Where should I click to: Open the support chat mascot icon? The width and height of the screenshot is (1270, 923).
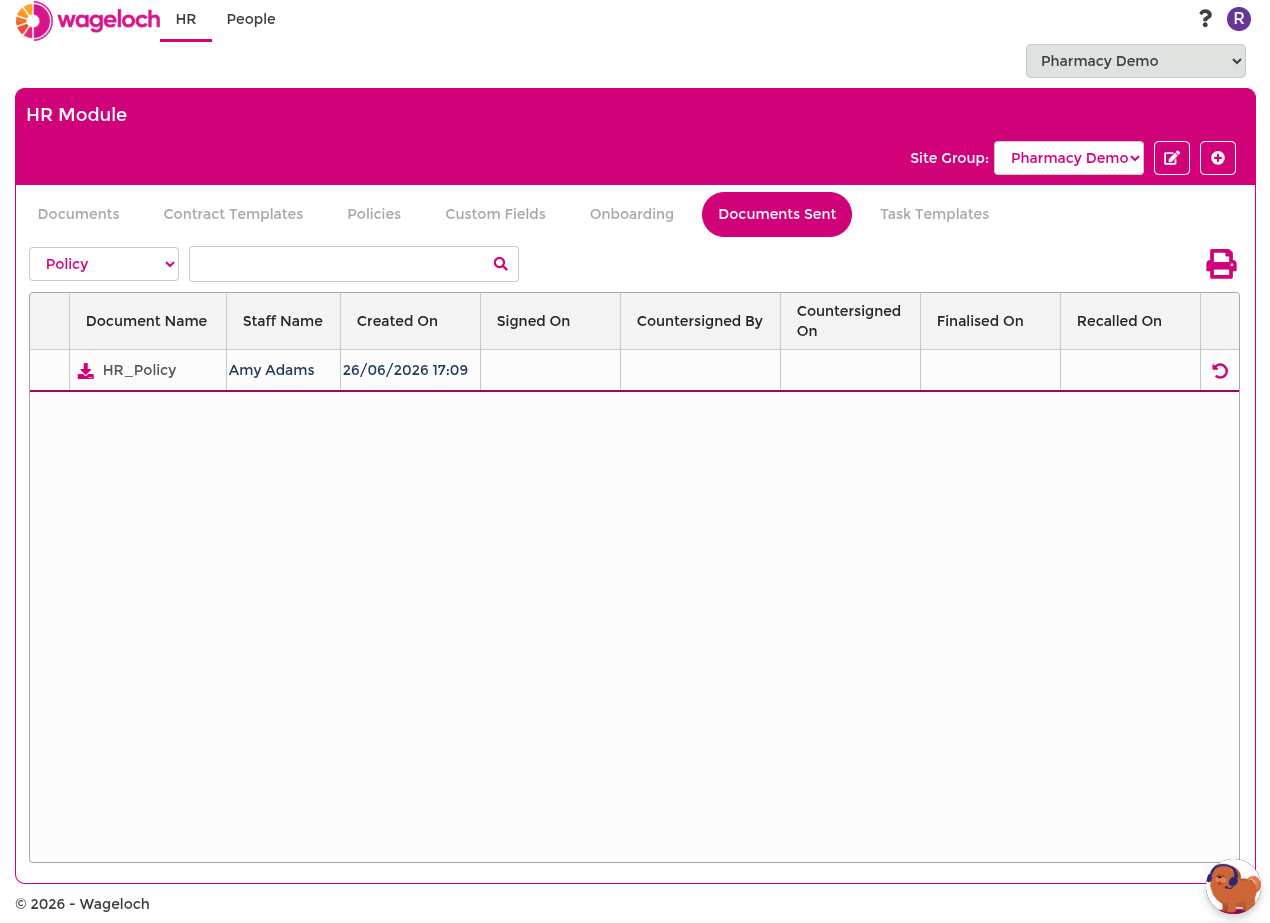(1233, 887)
